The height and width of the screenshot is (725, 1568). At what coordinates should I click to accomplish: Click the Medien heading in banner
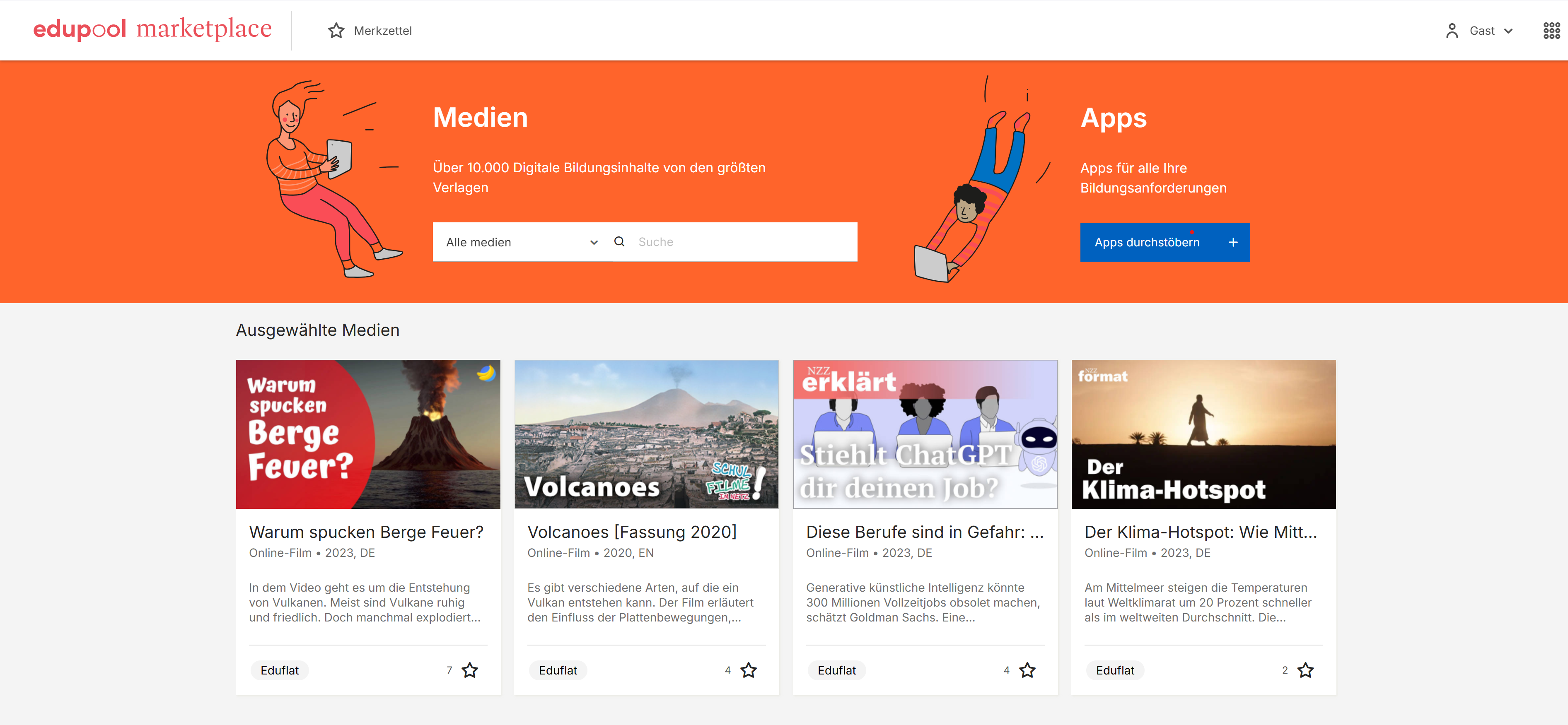[x=480, y=118]
